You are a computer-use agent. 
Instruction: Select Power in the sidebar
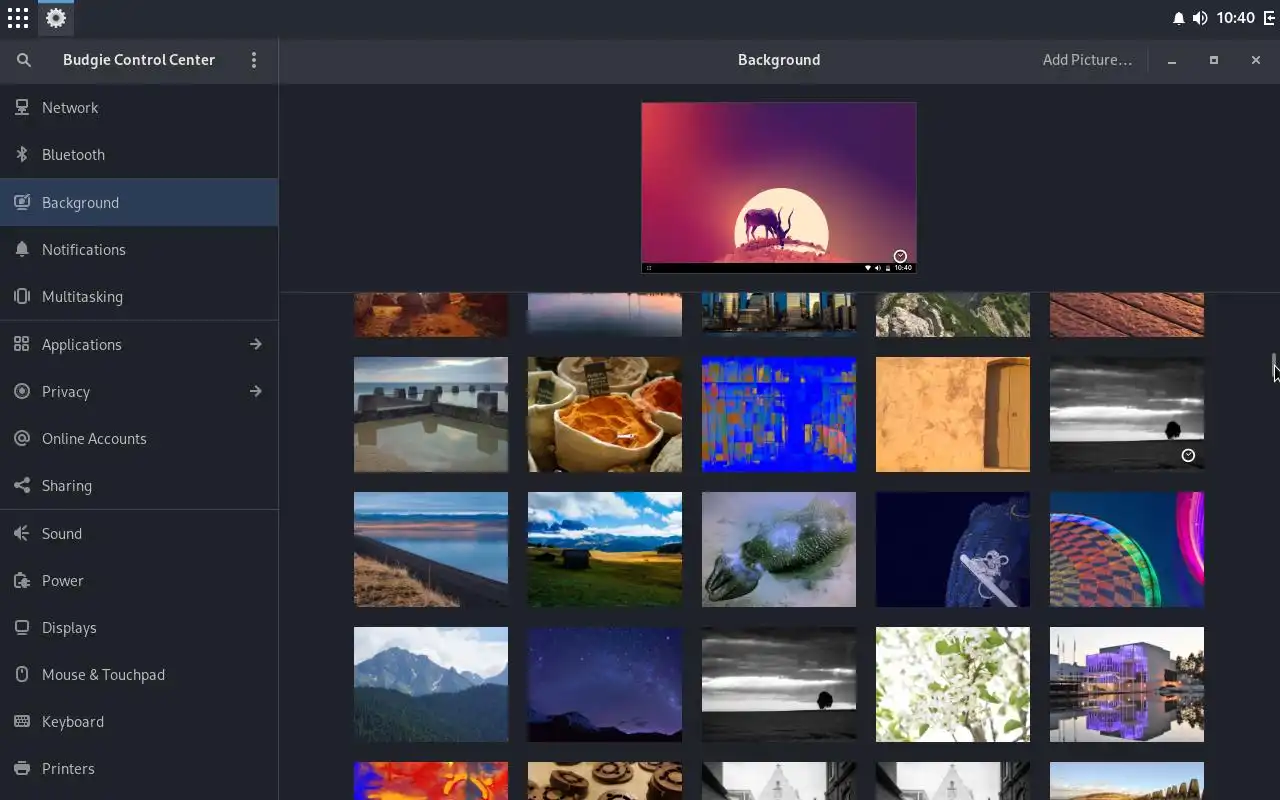point(139,580)
